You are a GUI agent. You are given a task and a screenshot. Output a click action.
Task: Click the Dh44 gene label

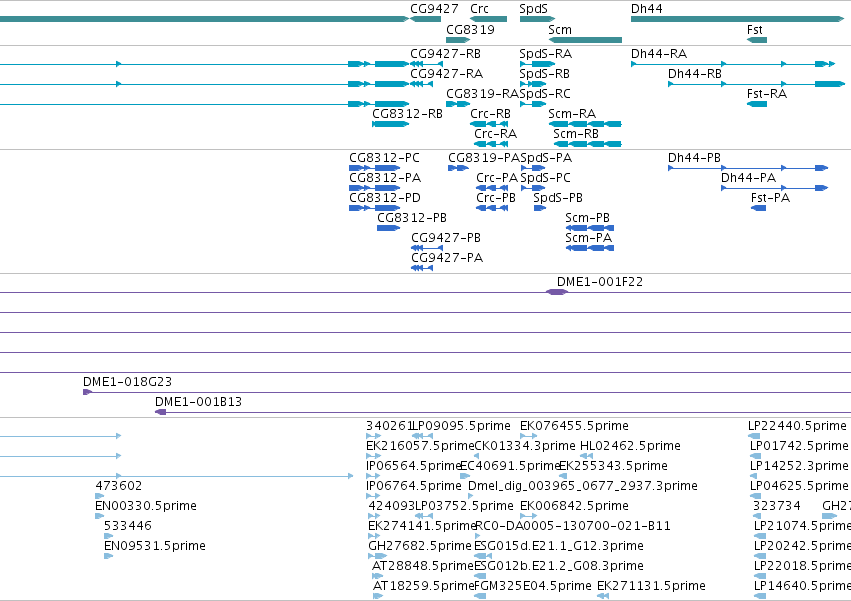pyautogui.click(x=646, y=9)
